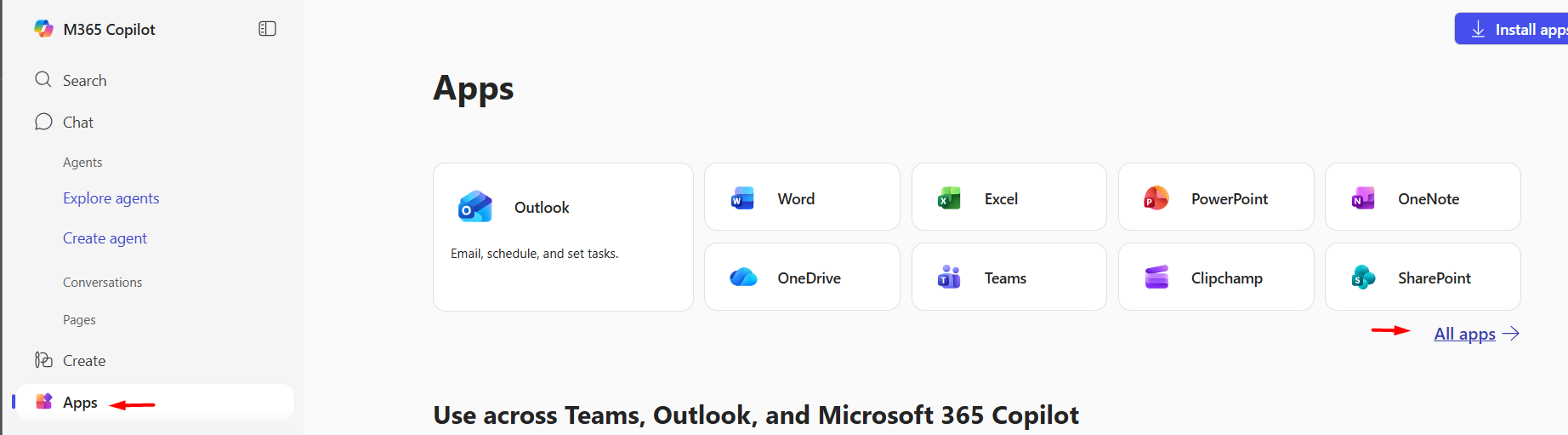
Task: Select the Explore agents link
Action: (x=111, y=198)
